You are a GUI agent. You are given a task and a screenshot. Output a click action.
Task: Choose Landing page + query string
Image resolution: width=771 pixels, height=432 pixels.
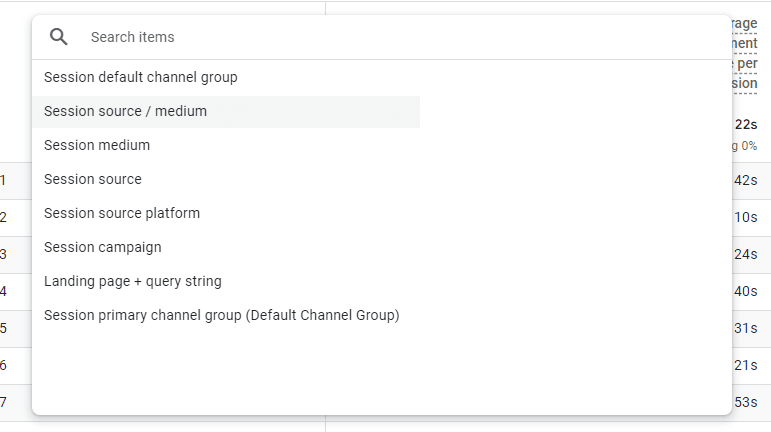(133, 281)
